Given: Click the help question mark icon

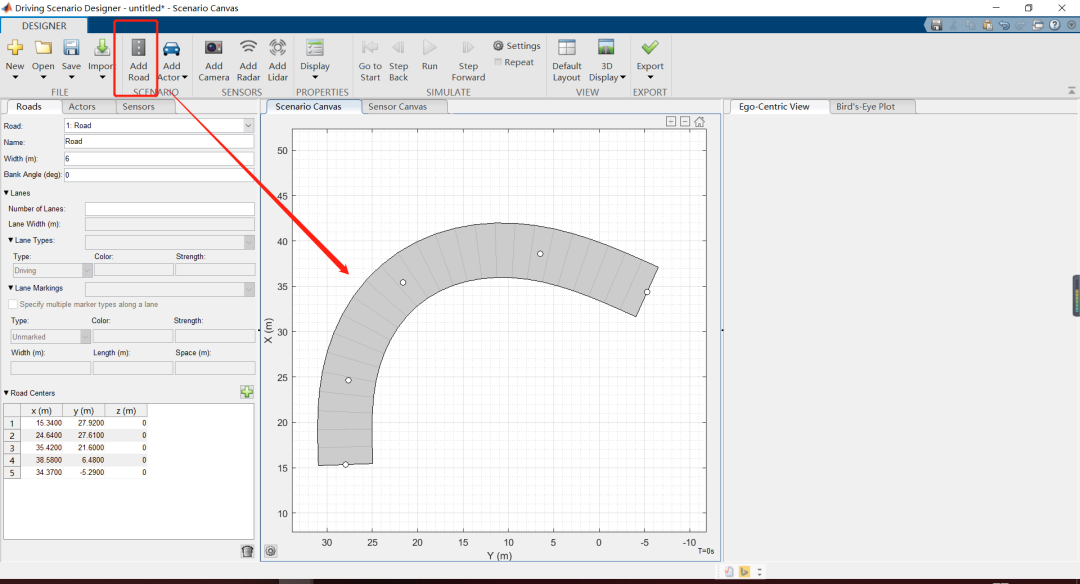Looking at the screenshot, I should [x=1055, y=25].
